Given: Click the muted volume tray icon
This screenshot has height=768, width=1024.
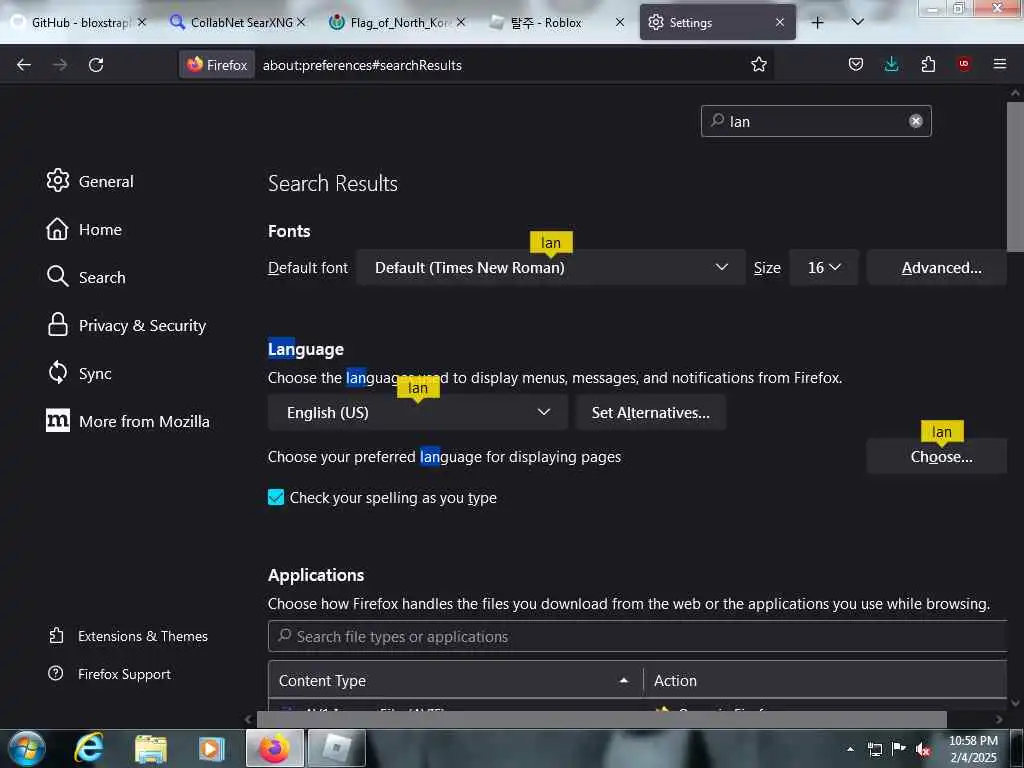Looking at the screenshot, I should [923, 749].
